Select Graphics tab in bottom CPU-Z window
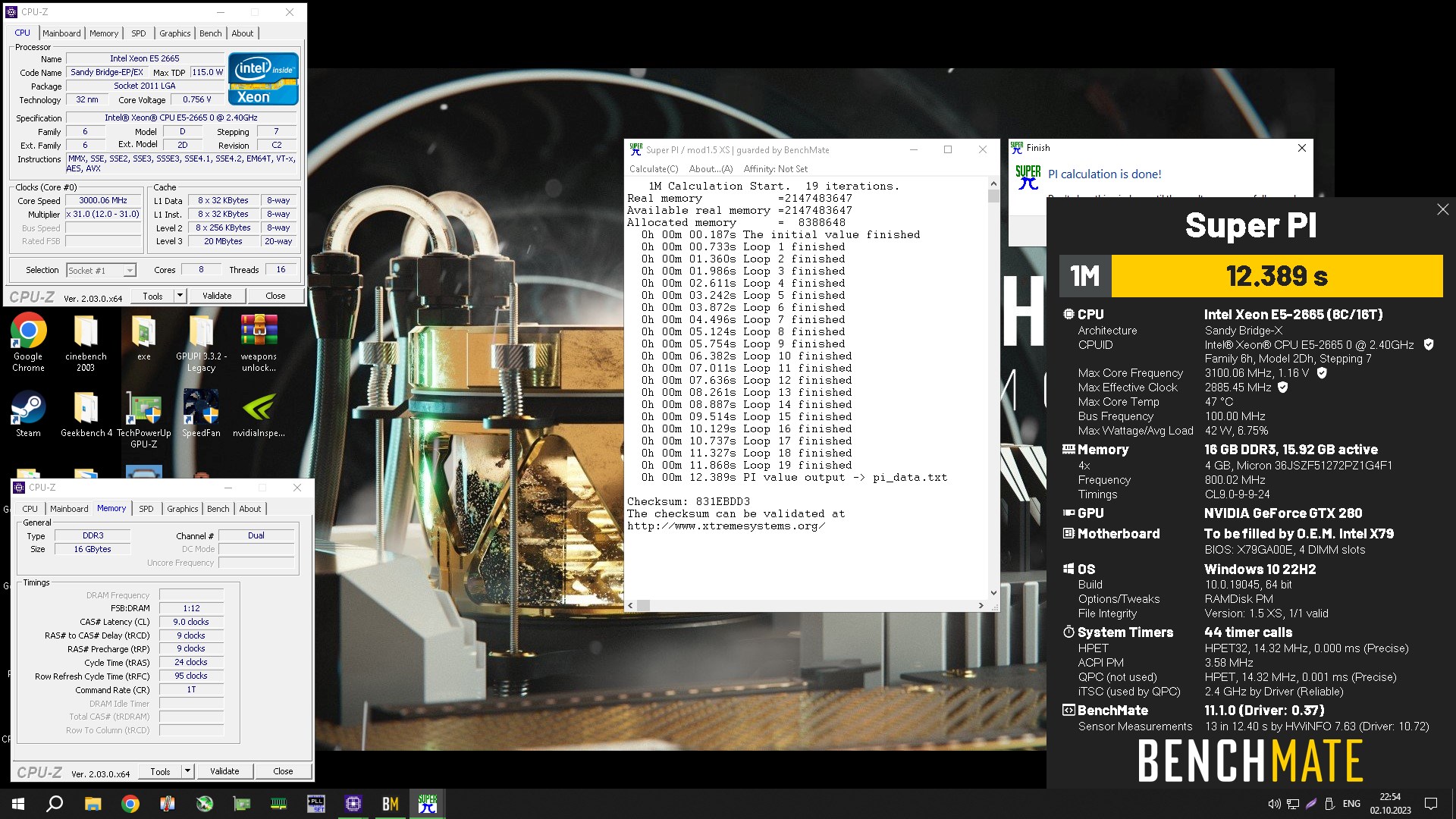Viewport: 1456px width, 819px height. pos(183,509)
